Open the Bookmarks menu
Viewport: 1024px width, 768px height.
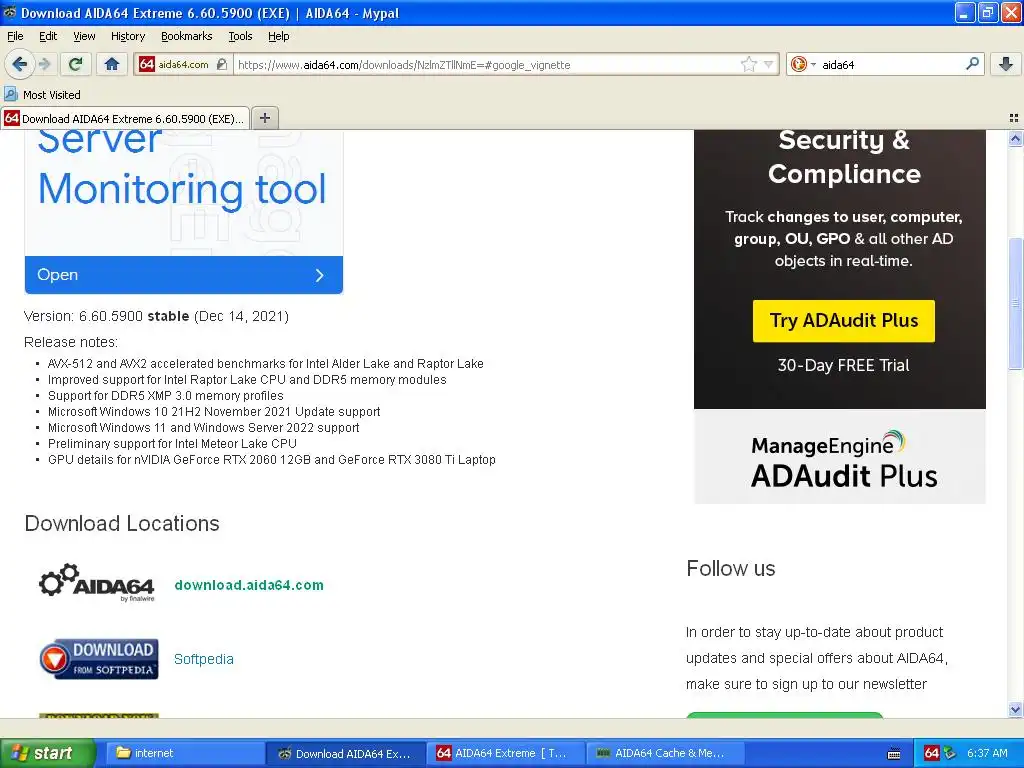(x=187, y=36)
